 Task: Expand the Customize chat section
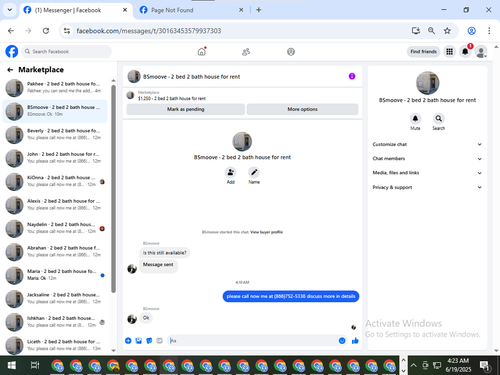click(427, 144)
